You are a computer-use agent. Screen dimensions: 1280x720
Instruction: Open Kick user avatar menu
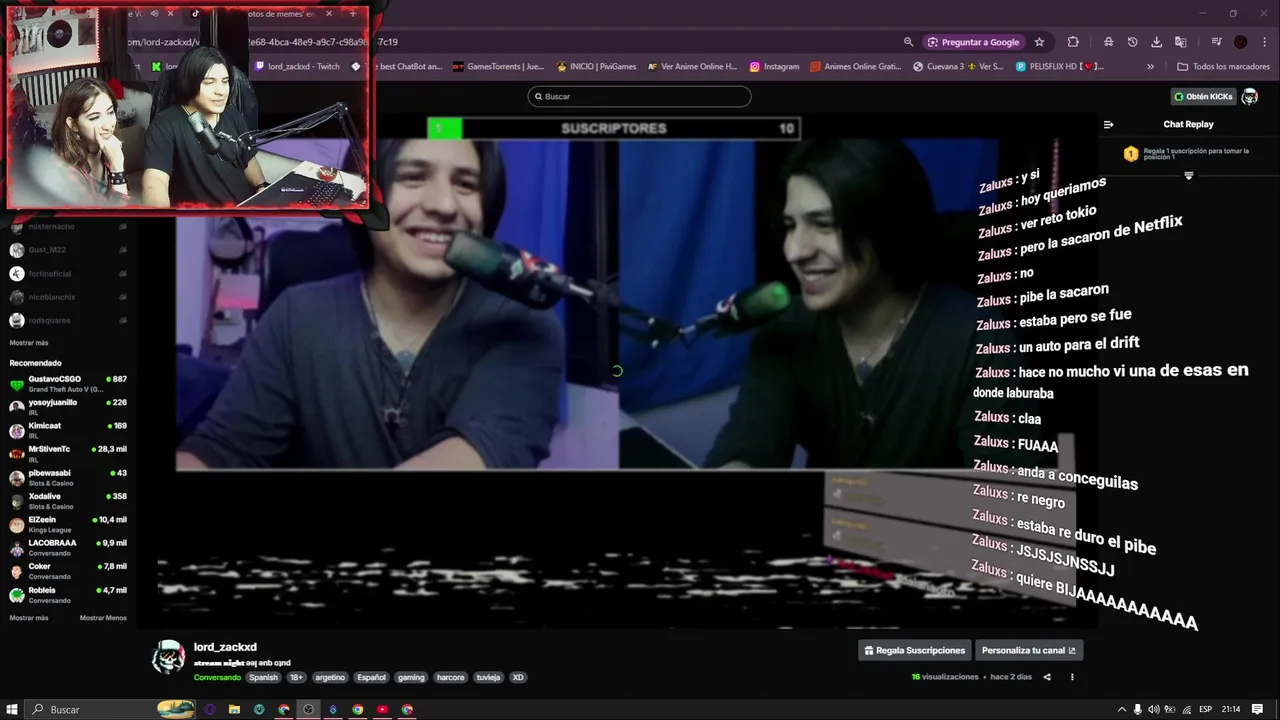[1249, 96]
